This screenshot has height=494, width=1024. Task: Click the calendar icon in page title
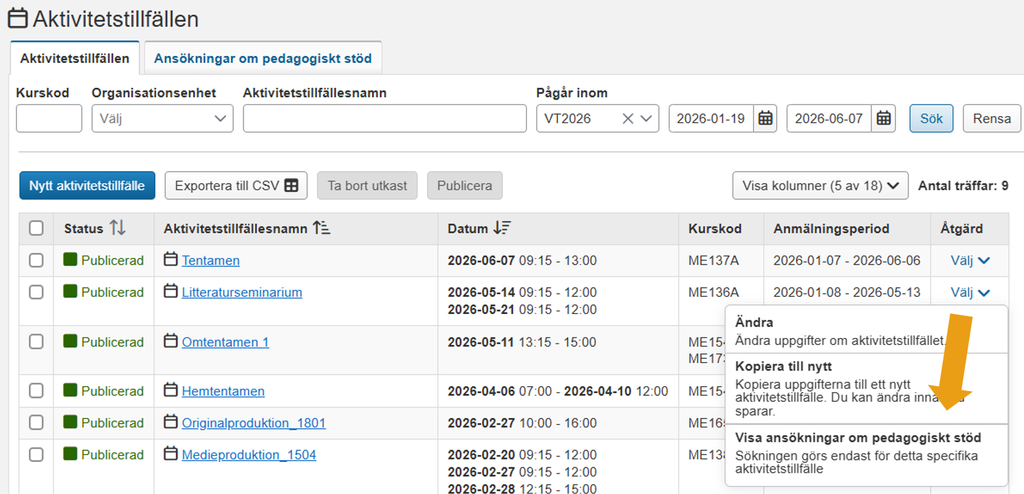[x=18, y=18]
